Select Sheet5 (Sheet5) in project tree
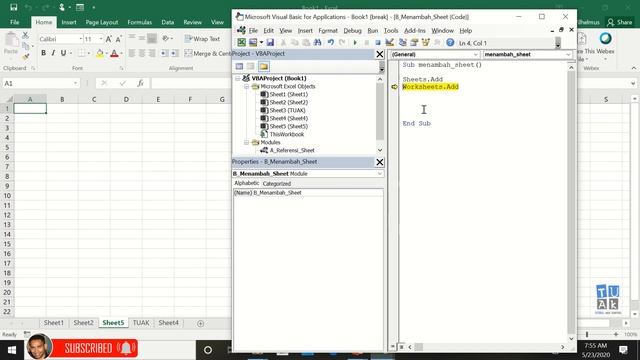Screen dimensions: 640x360 click(x=289, y=126)
